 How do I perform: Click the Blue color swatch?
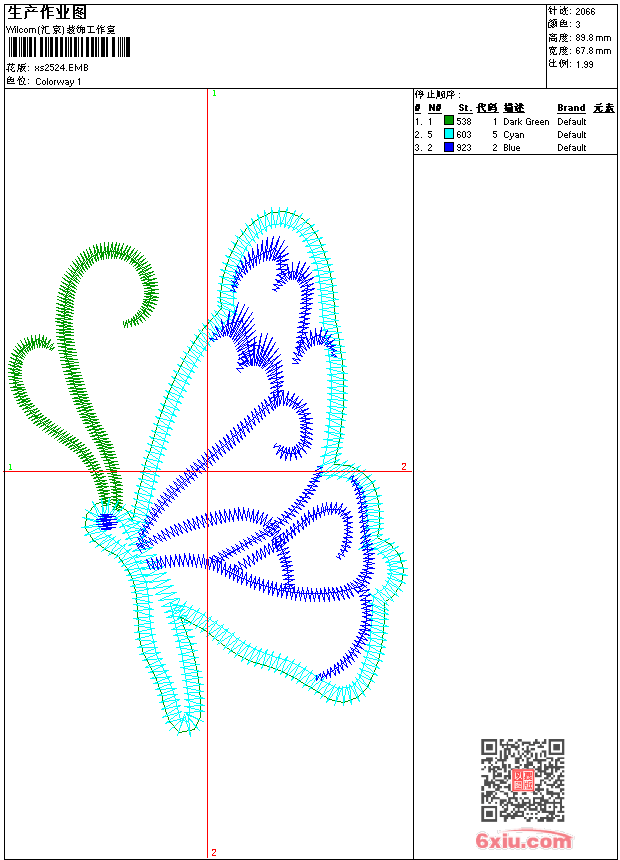coord(449,147)
